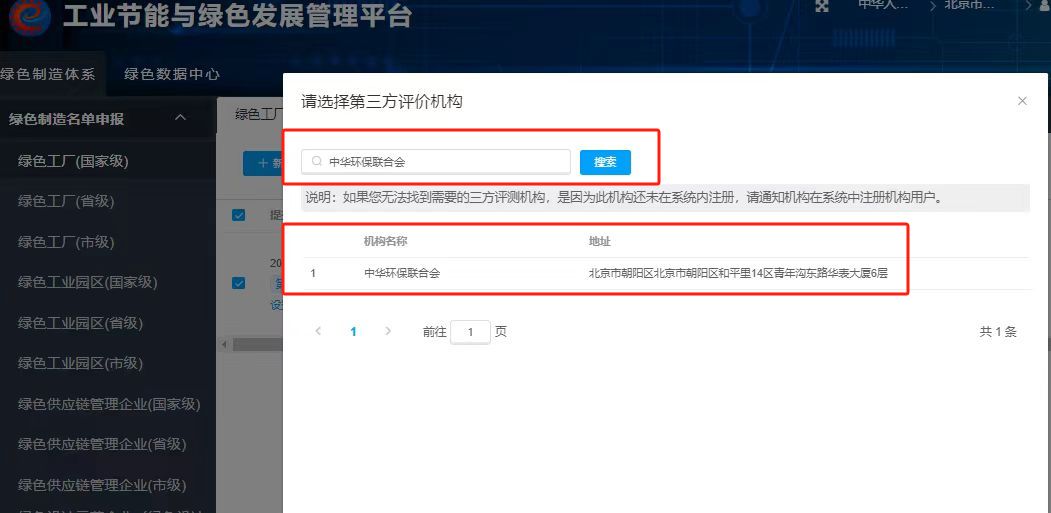Click the 搜索 button
The image size is (1051, 513).
605,162
